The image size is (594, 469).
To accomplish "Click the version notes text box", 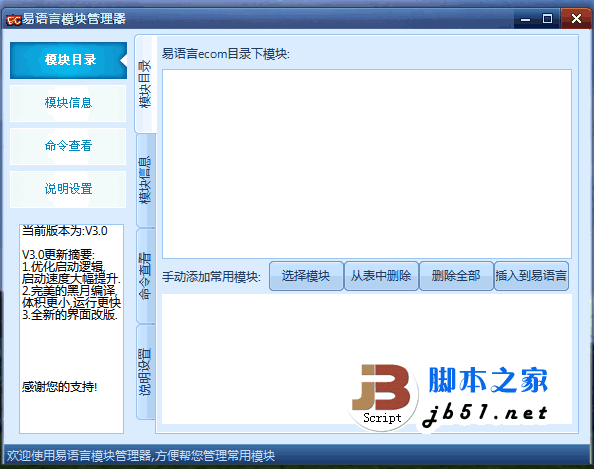I will (x=71, y=328).
